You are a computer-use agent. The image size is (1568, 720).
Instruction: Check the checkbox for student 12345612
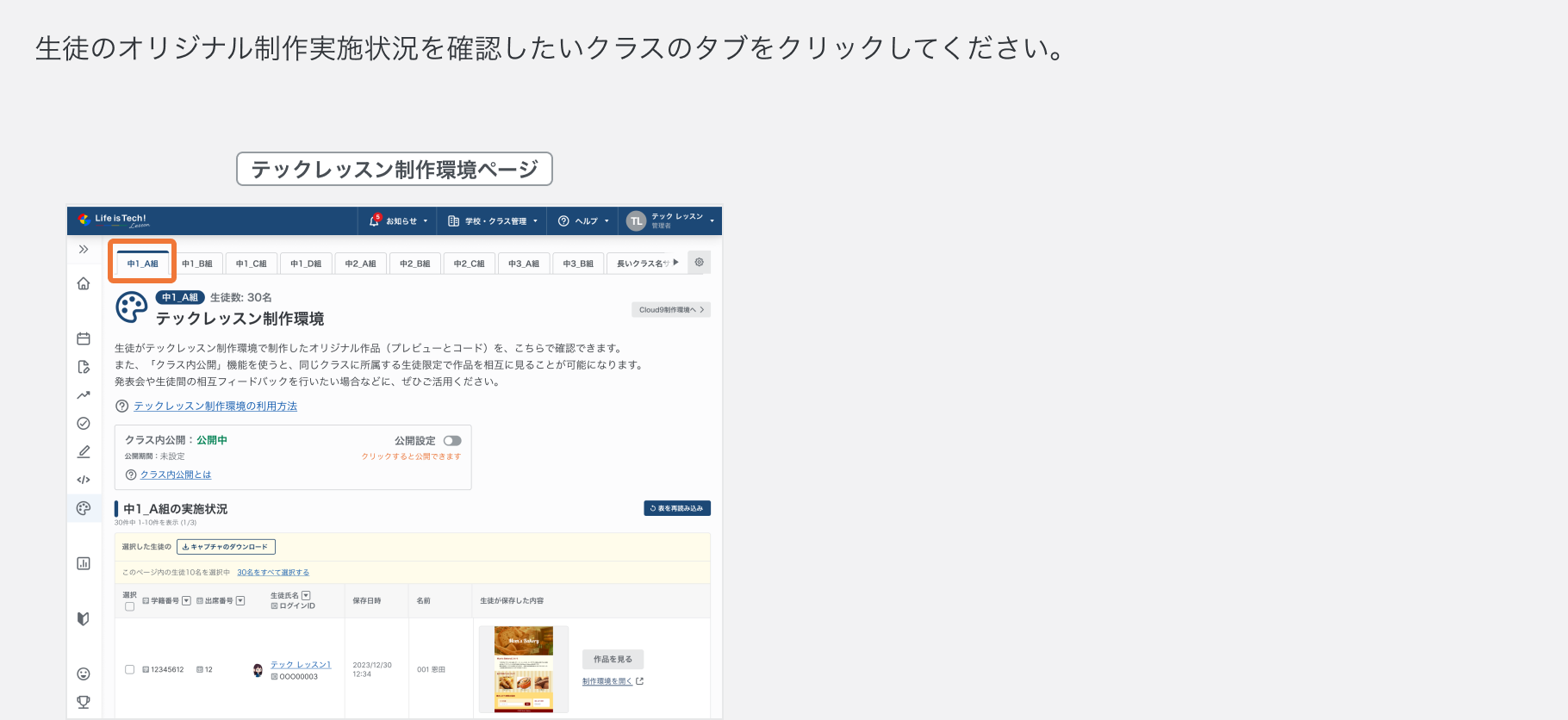129,669
